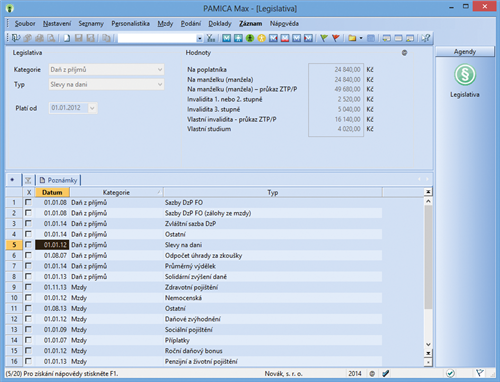Click the table scrollbar up arrow
The image size is (500, 382).
[428, 201]
